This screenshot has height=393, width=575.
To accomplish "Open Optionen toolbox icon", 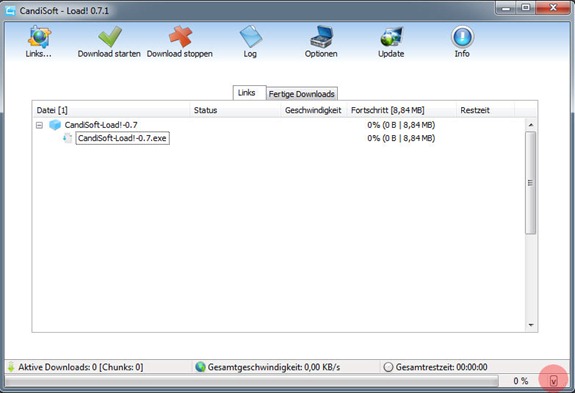I will [x=321, y=37].
